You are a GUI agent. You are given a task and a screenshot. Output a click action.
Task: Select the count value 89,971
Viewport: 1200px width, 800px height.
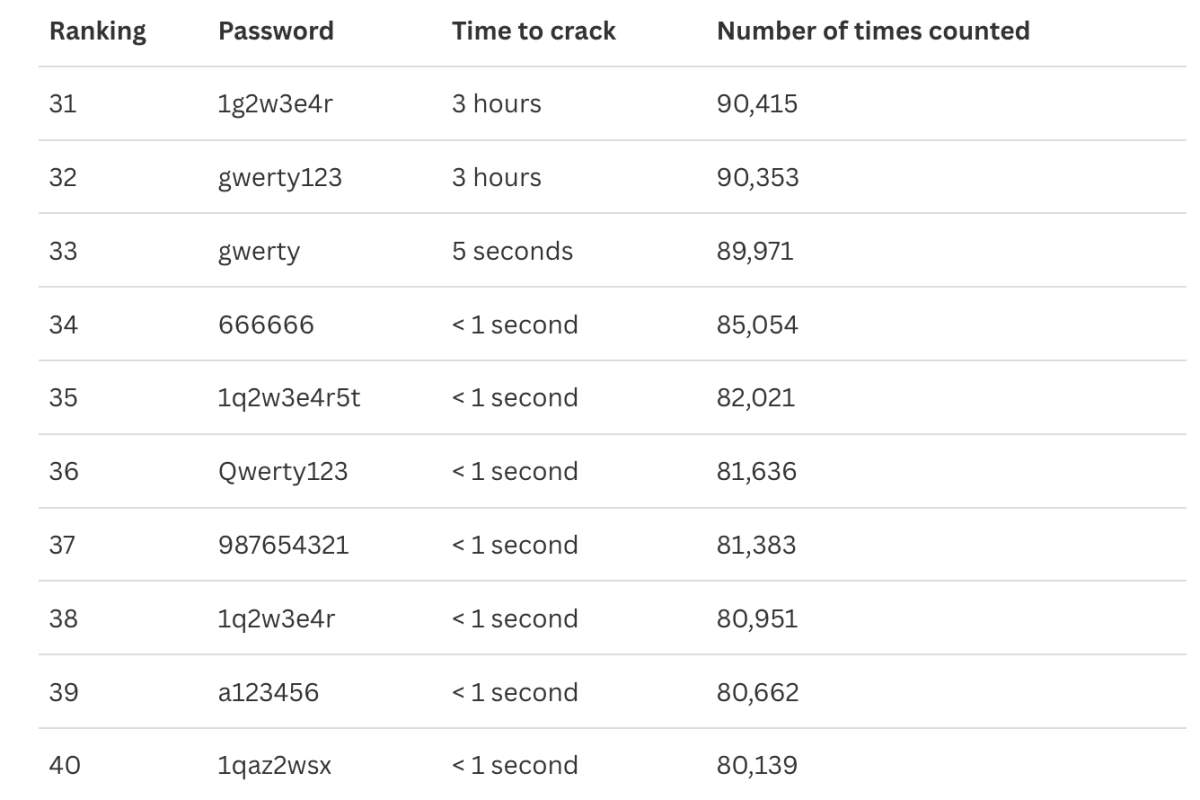coord(755,251)
